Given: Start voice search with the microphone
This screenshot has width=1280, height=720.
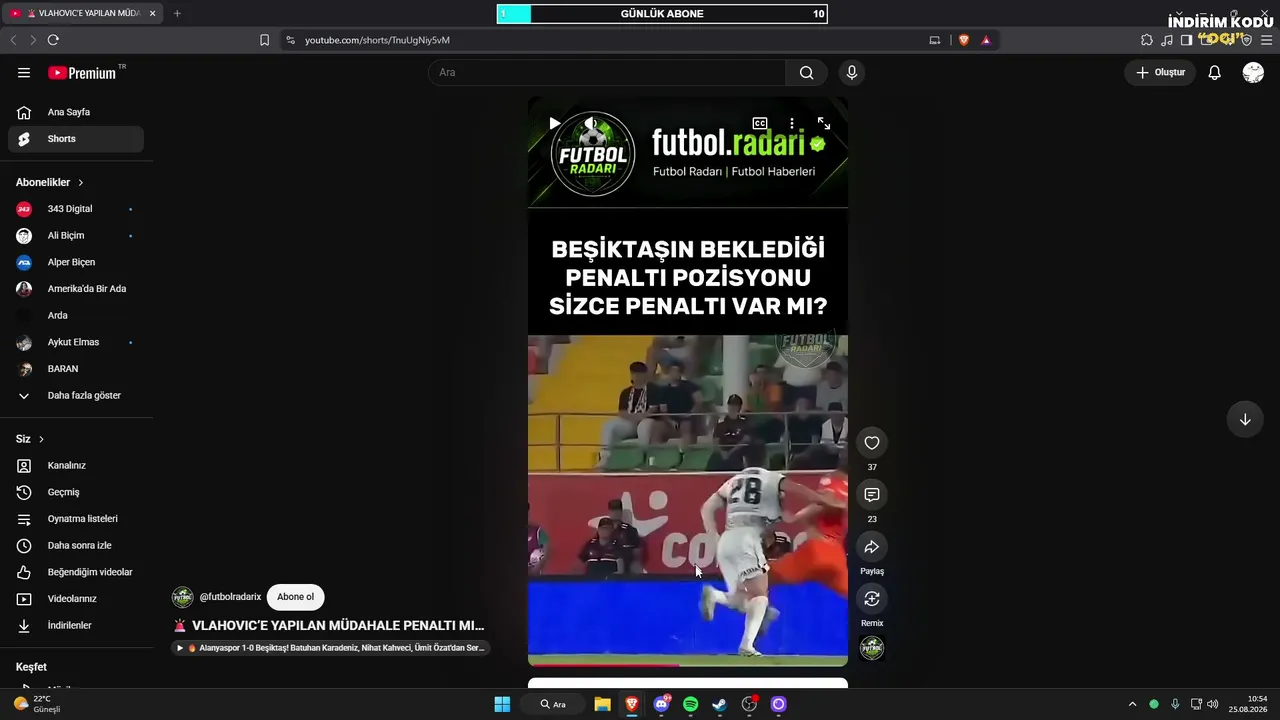Looking at the screenshot, I should pos(852,73).
